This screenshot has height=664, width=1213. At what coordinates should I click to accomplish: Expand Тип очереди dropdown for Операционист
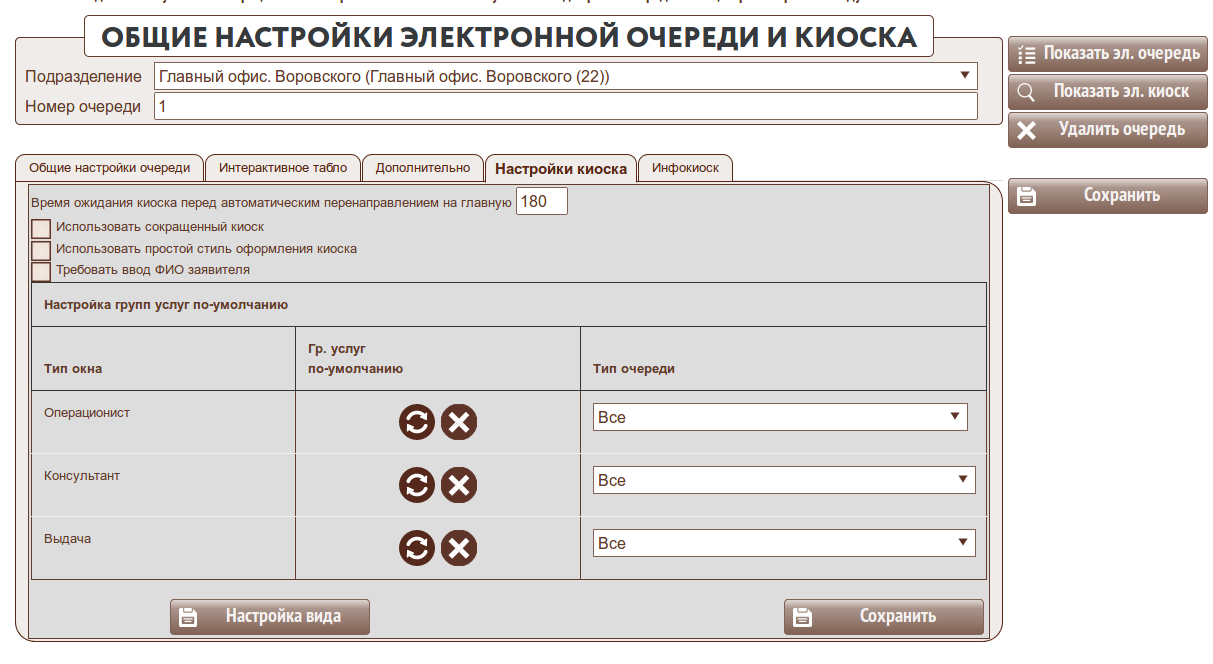coord(780,417)
